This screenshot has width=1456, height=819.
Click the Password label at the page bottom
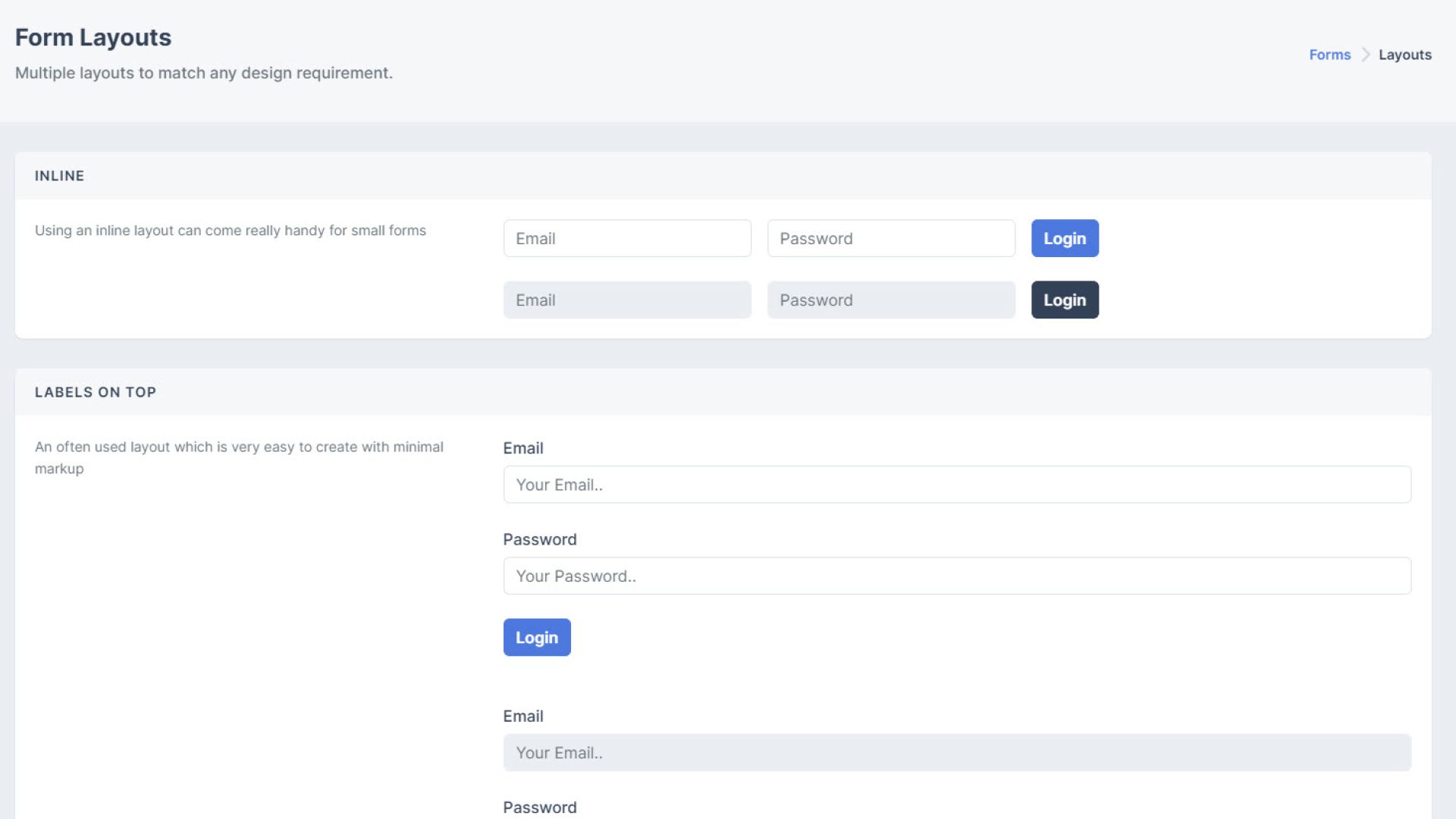pyautogui.click(x=540, y=808)
